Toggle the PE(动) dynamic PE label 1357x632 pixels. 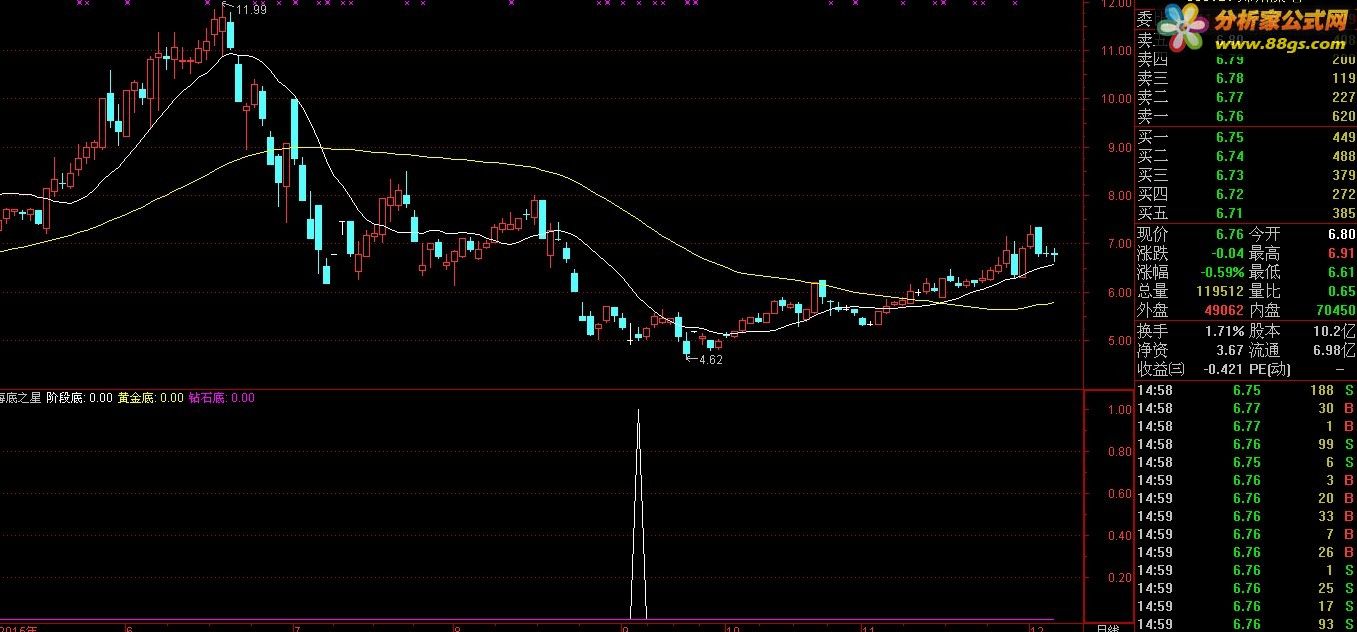click(x=1271, y=369)
